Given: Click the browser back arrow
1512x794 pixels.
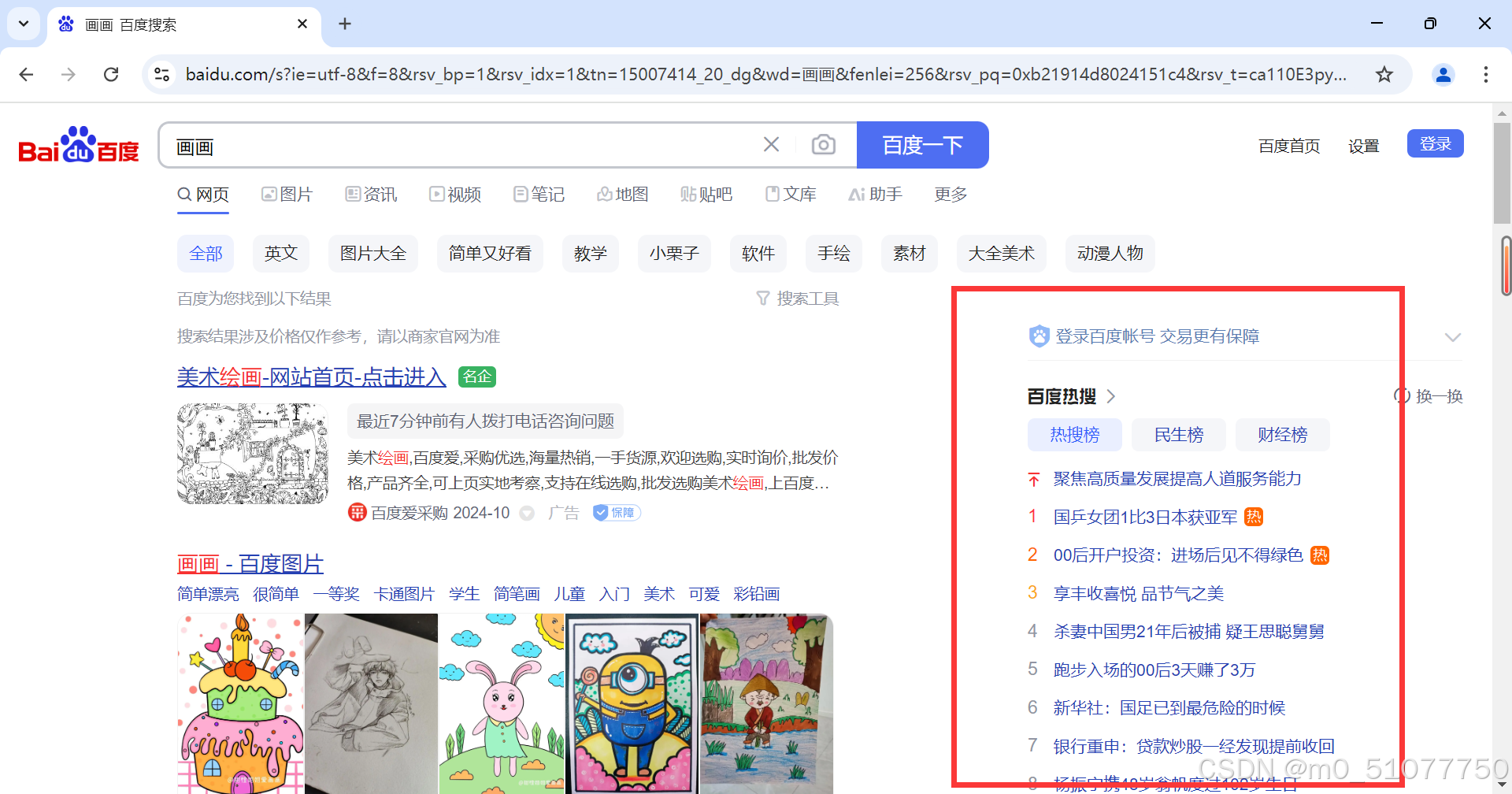Looking at the screenshot, I should [x=26, y=74].
